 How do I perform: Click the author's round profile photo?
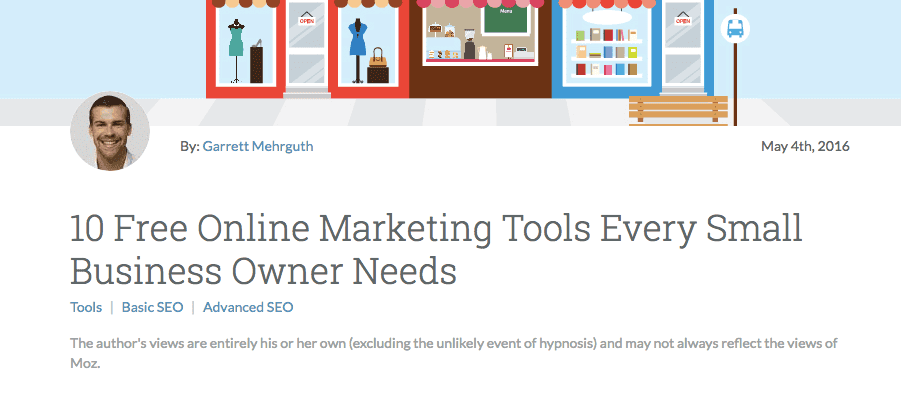pyautogui.click(x=110, y=132)
